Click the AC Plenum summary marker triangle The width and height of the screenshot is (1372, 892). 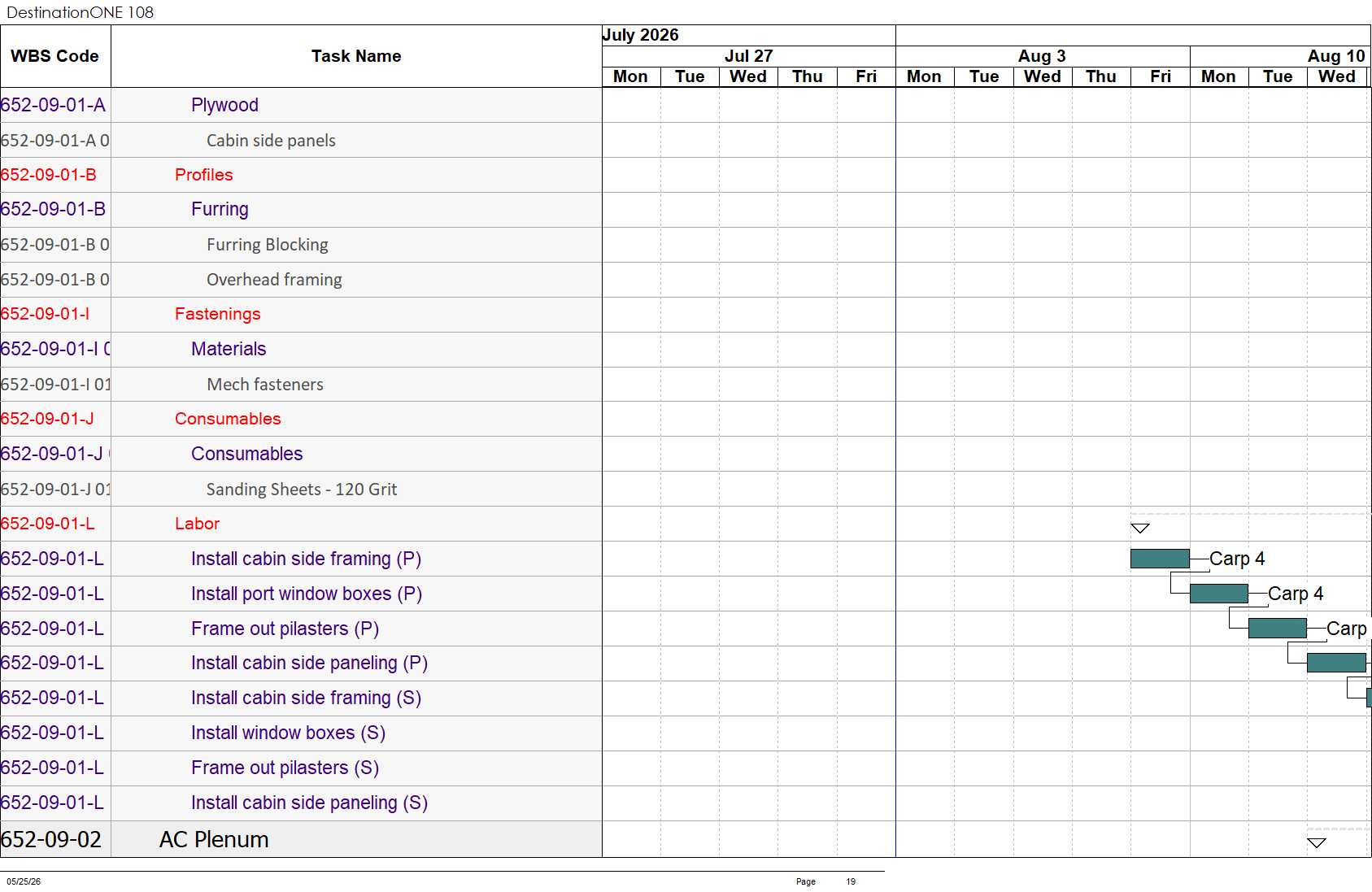coord(1317,843)
